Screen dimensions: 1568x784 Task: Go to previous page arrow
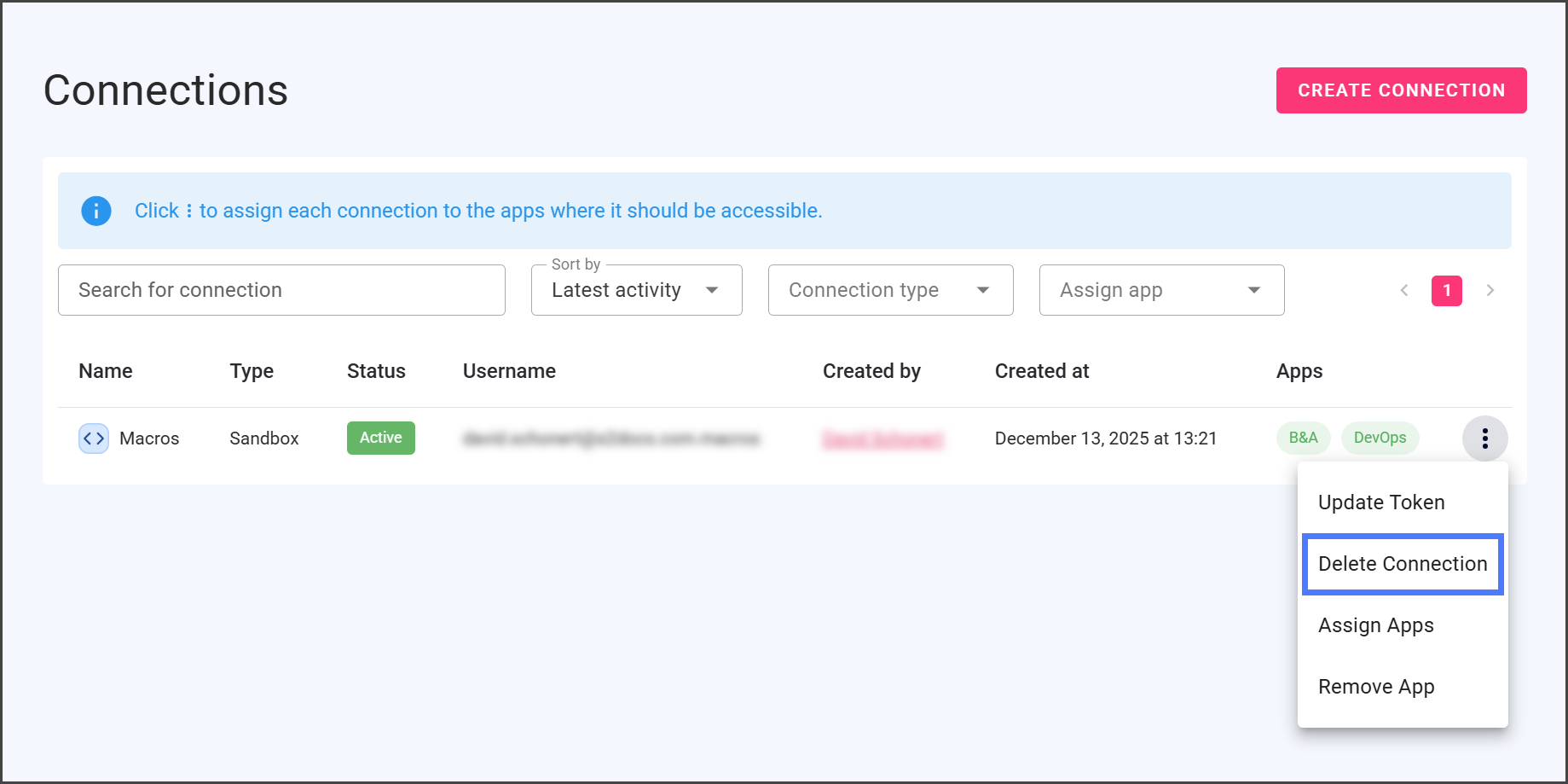[x=1404, y=291]
